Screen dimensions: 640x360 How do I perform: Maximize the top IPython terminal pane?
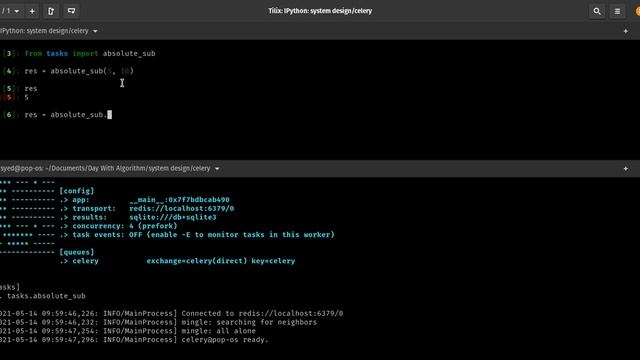[625, 31]
